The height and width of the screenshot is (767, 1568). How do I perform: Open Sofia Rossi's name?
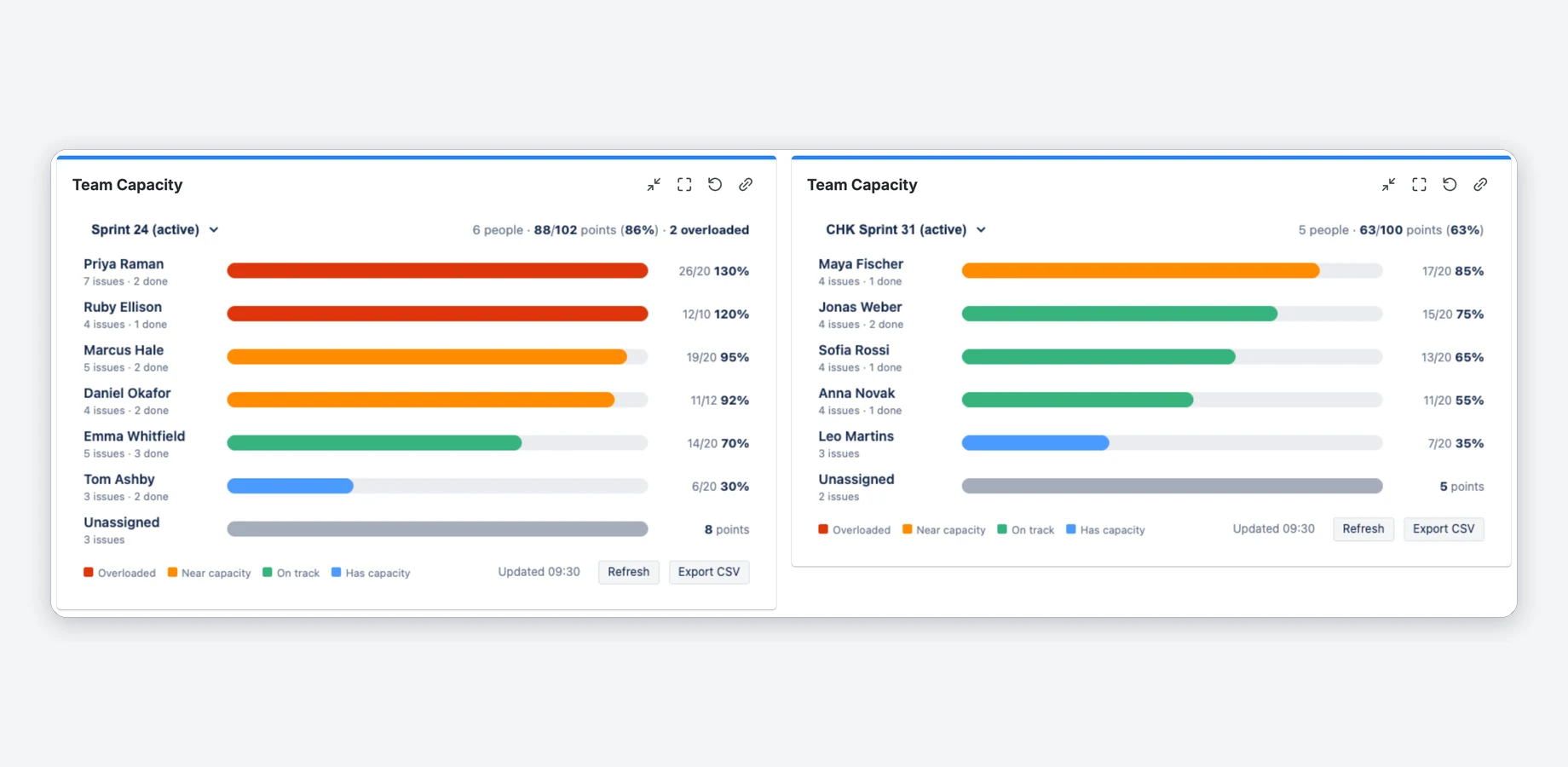[x=854, y=350]
